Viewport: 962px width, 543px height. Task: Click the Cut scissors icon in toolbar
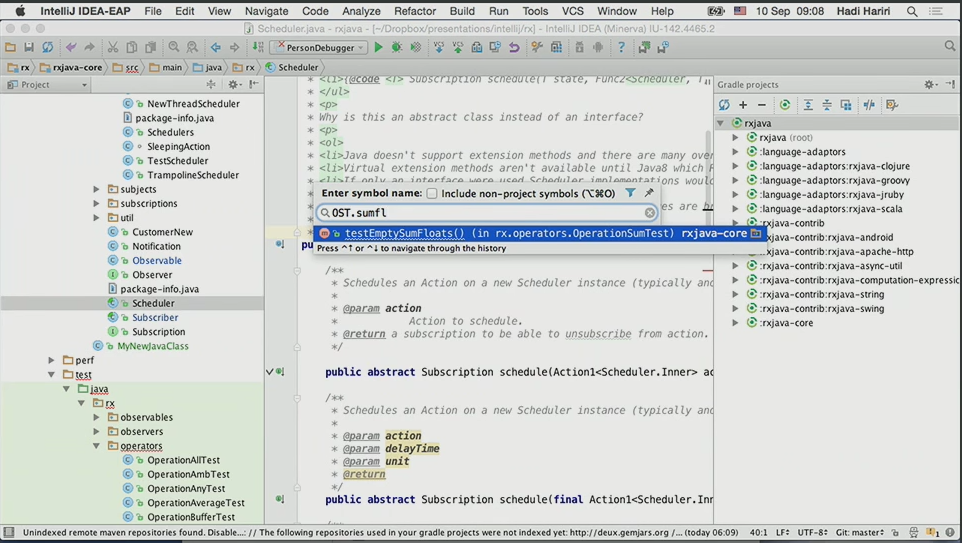pos(113,47)
